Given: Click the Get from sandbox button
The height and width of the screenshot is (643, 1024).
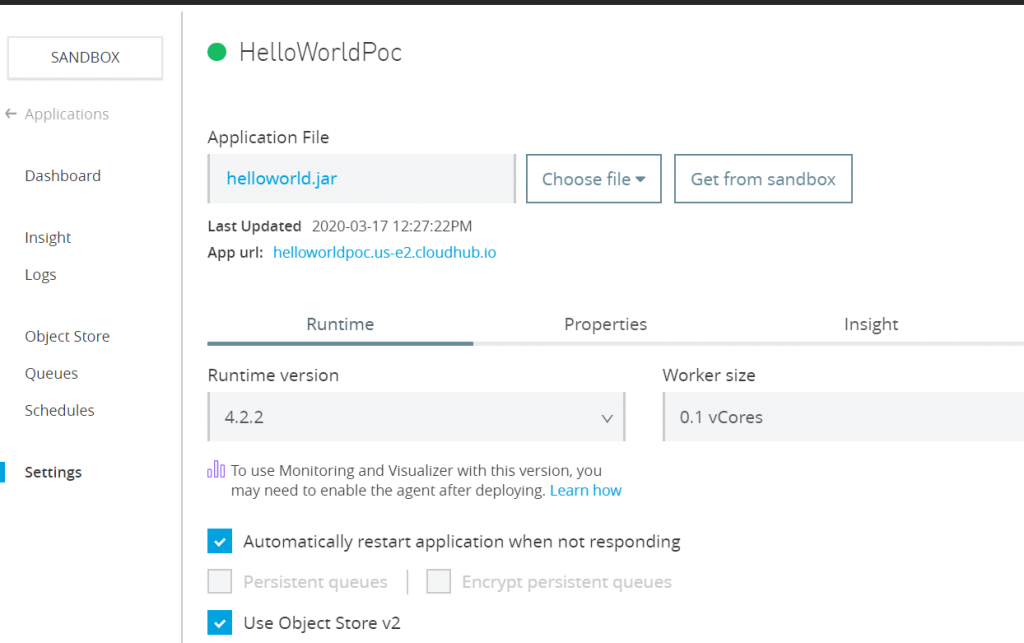Looking at the screenshot, I should (x=763, y=178).
